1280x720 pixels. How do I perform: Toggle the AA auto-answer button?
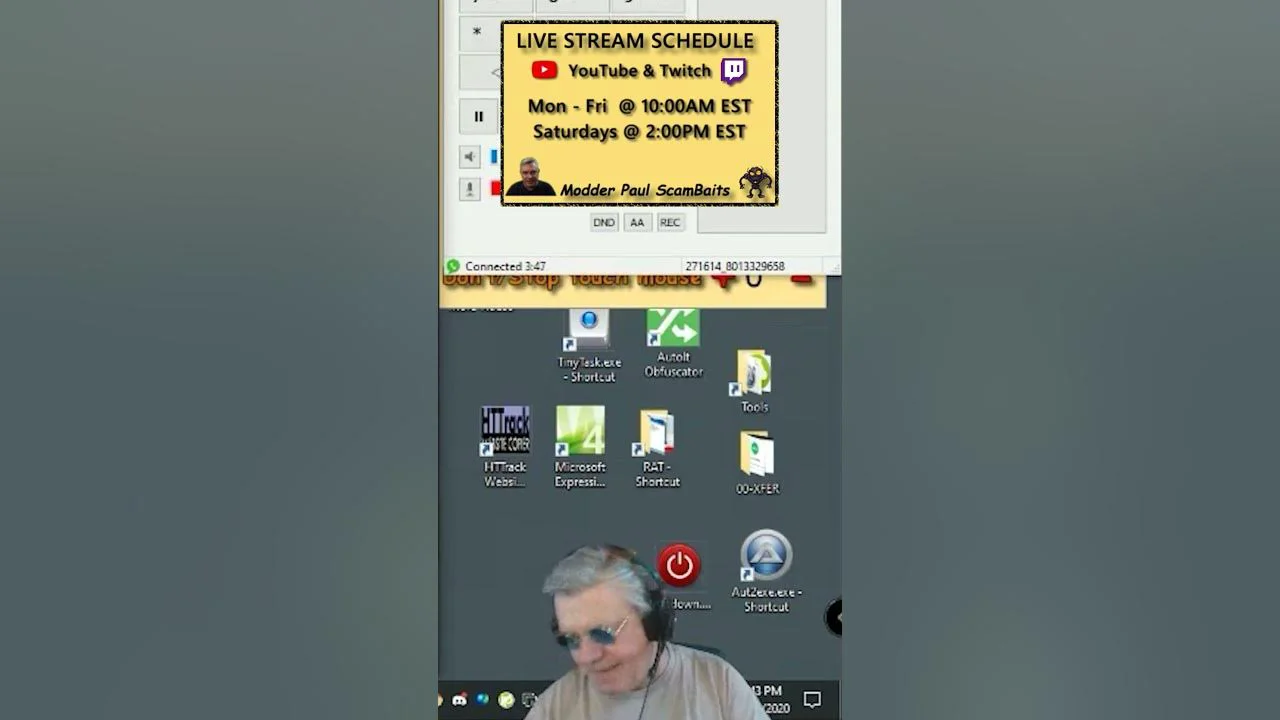tap(637, 223)
